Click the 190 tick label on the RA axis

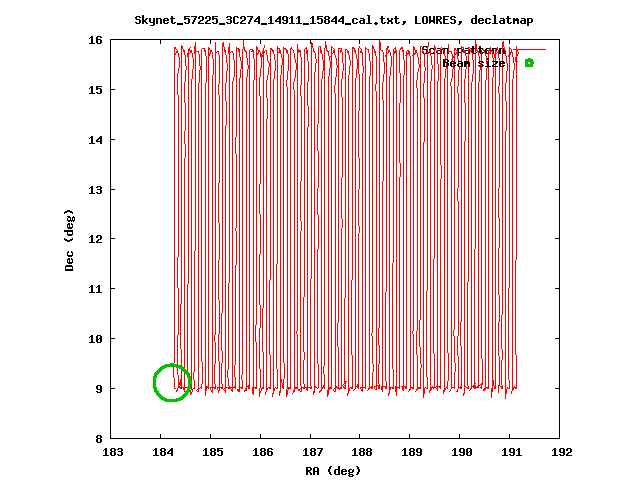(x=461, y=452)
